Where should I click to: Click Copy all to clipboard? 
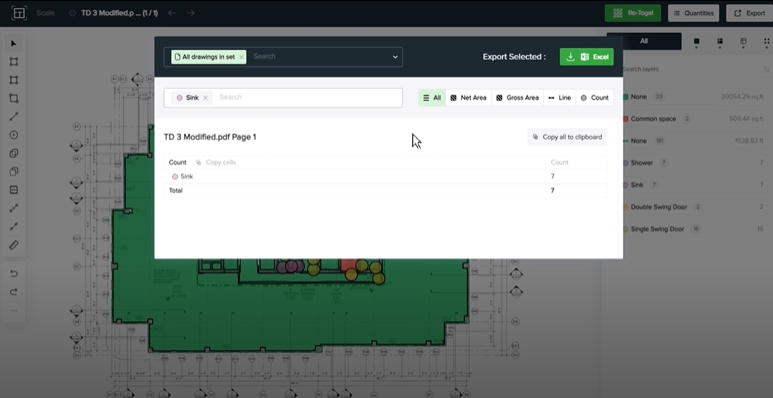[567, 137]
